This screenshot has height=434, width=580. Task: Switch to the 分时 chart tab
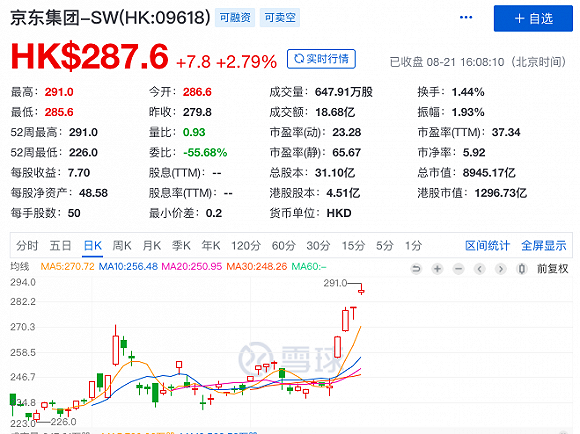[x=27, y=246]
